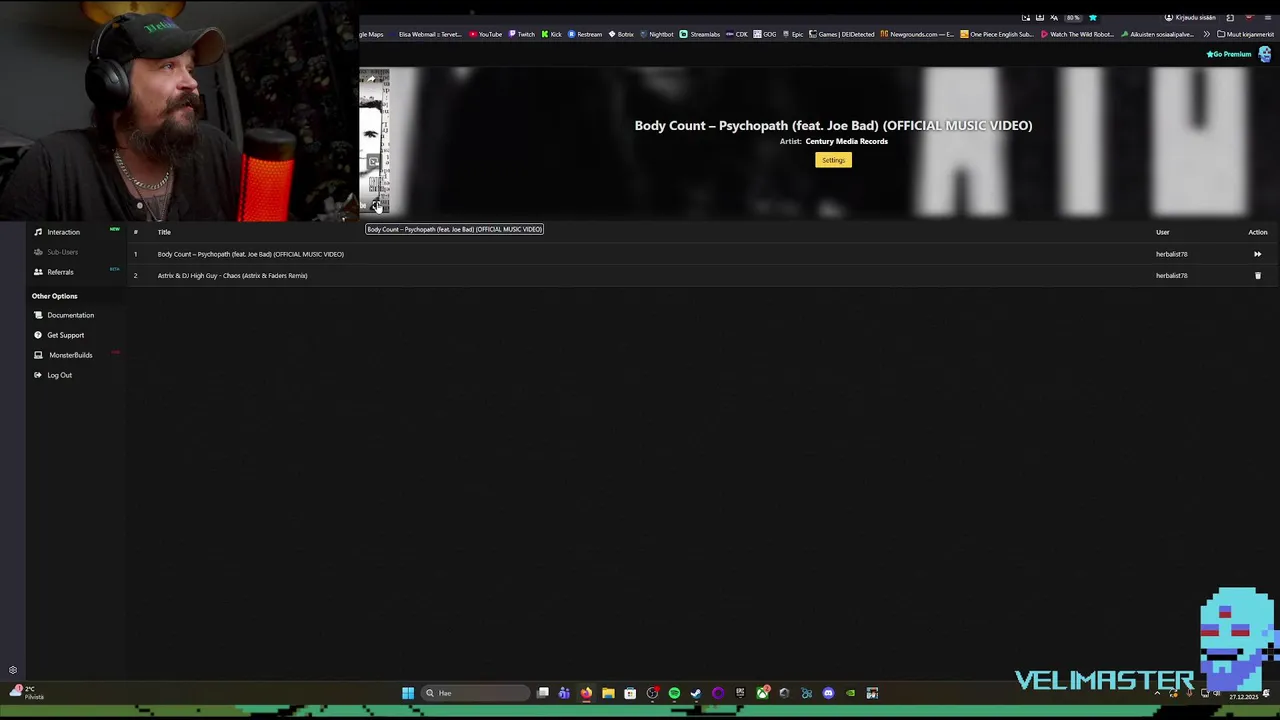Open the Muut kirjanmerkit bookmarks folder
This screenshot has height=720, width=1280.
pyautogui.click(x=1245, y=34)
